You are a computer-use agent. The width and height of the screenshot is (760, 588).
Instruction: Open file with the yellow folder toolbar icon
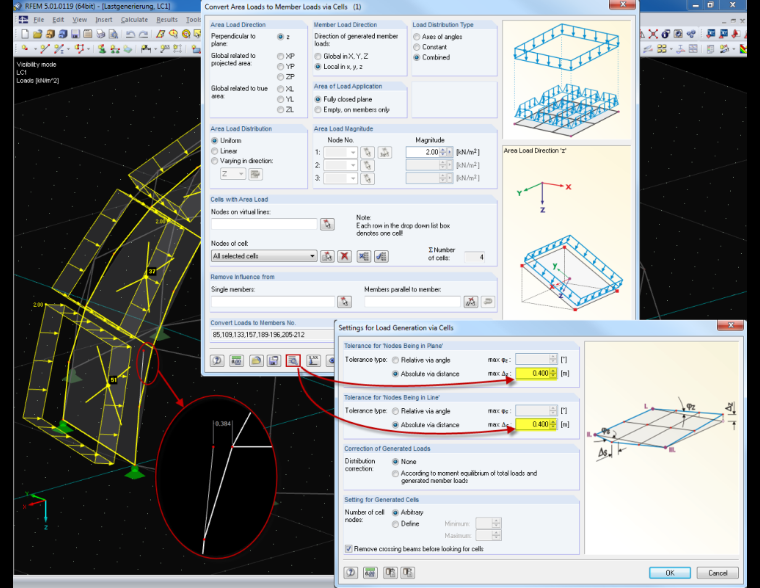[37, 34]
